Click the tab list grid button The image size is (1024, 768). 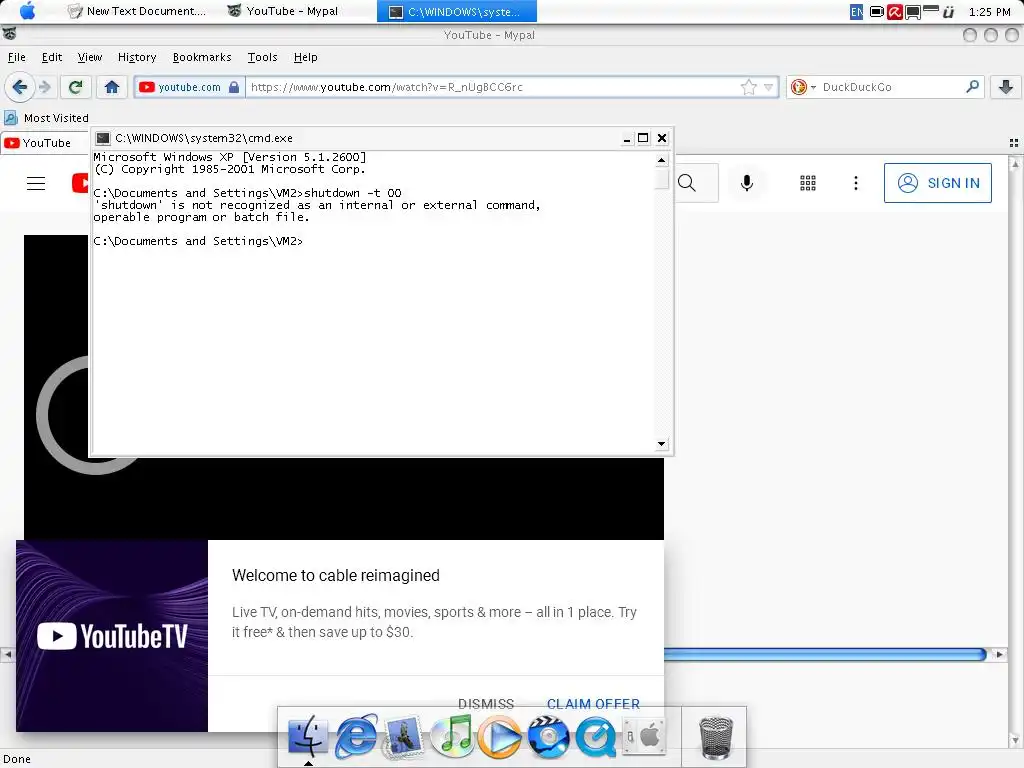tap(1014, 142)
